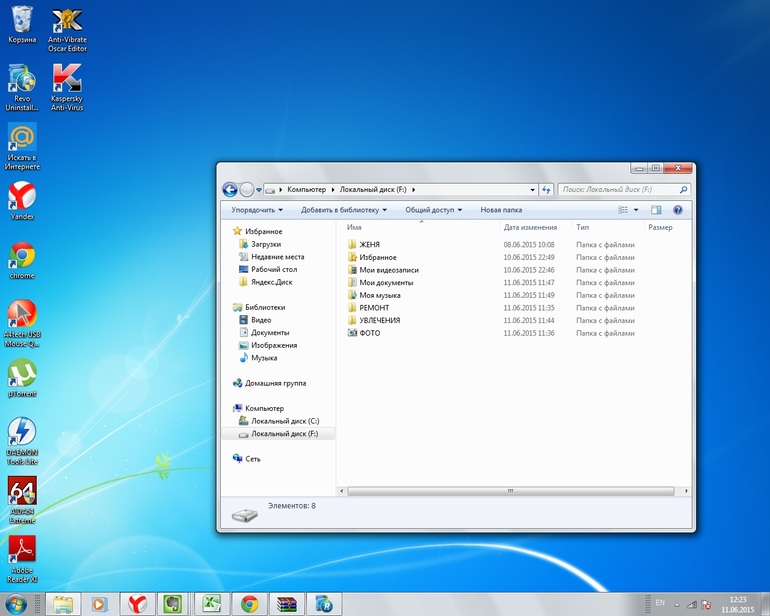Open the view options dropdown arrow
This screenshot has width=770, height=616.
[636, 210]
